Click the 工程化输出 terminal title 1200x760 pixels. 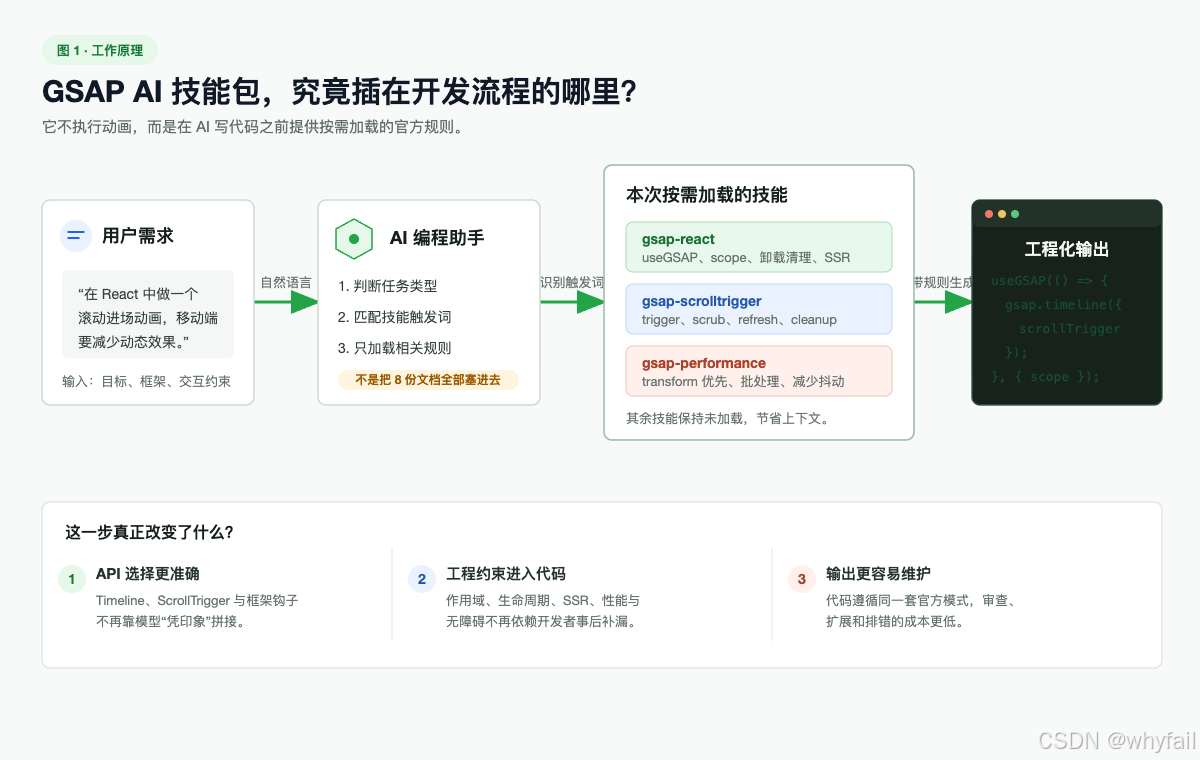[x=1067, y=250]
